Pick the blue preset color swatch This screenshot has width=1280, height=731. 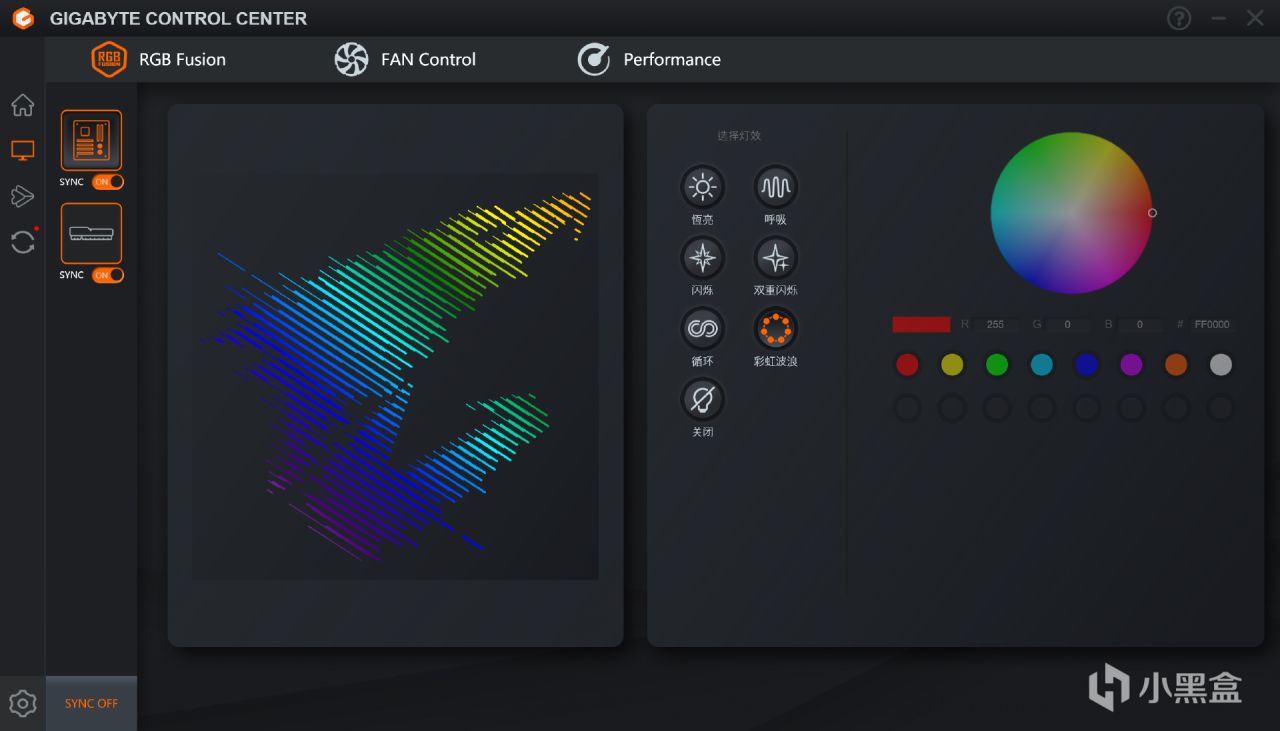1086,365
